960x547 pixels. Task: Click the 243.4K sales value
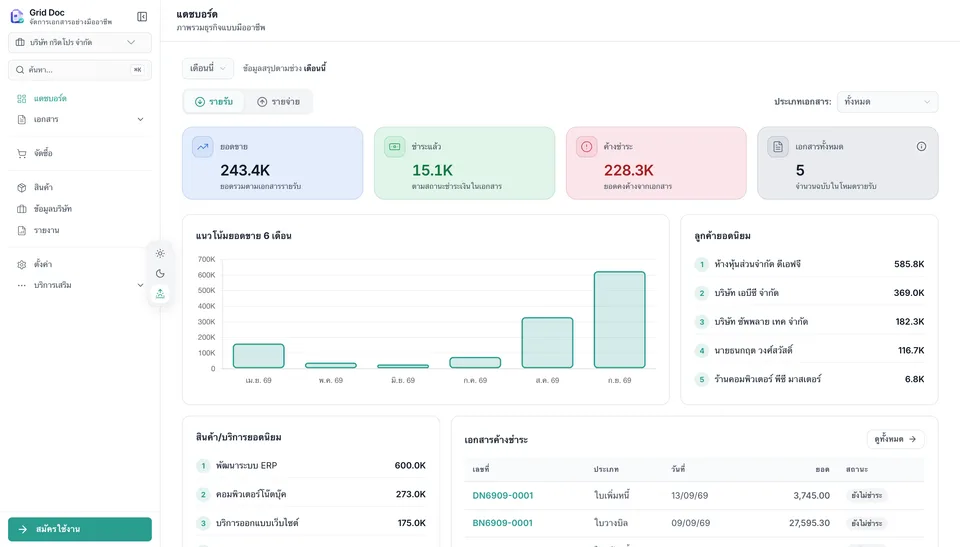[245, 170]
